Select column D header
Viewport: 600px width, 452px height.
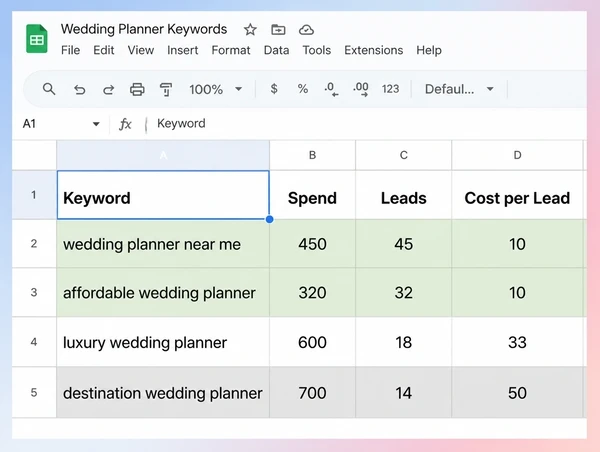click(517, 155)
